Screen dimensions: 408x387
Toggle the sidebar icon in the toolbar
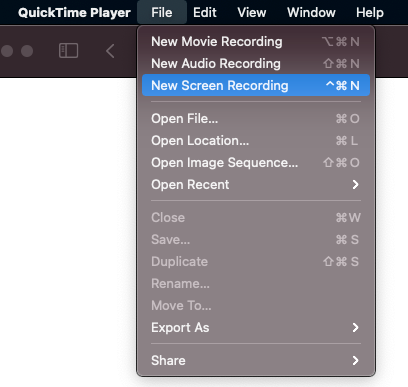[68, 51]
